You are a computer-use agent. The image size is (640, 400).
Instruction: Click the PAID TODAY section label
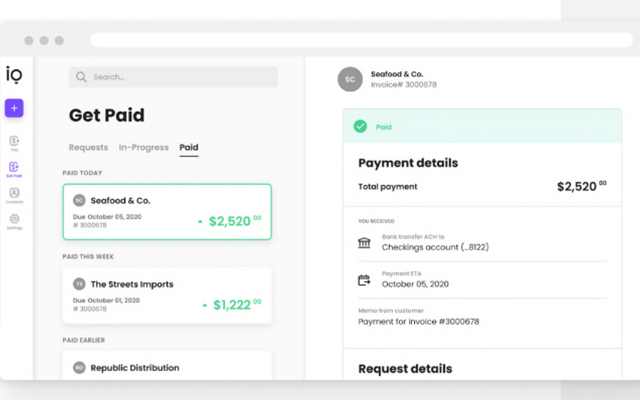pyautogui.click(x=82, y=173)
